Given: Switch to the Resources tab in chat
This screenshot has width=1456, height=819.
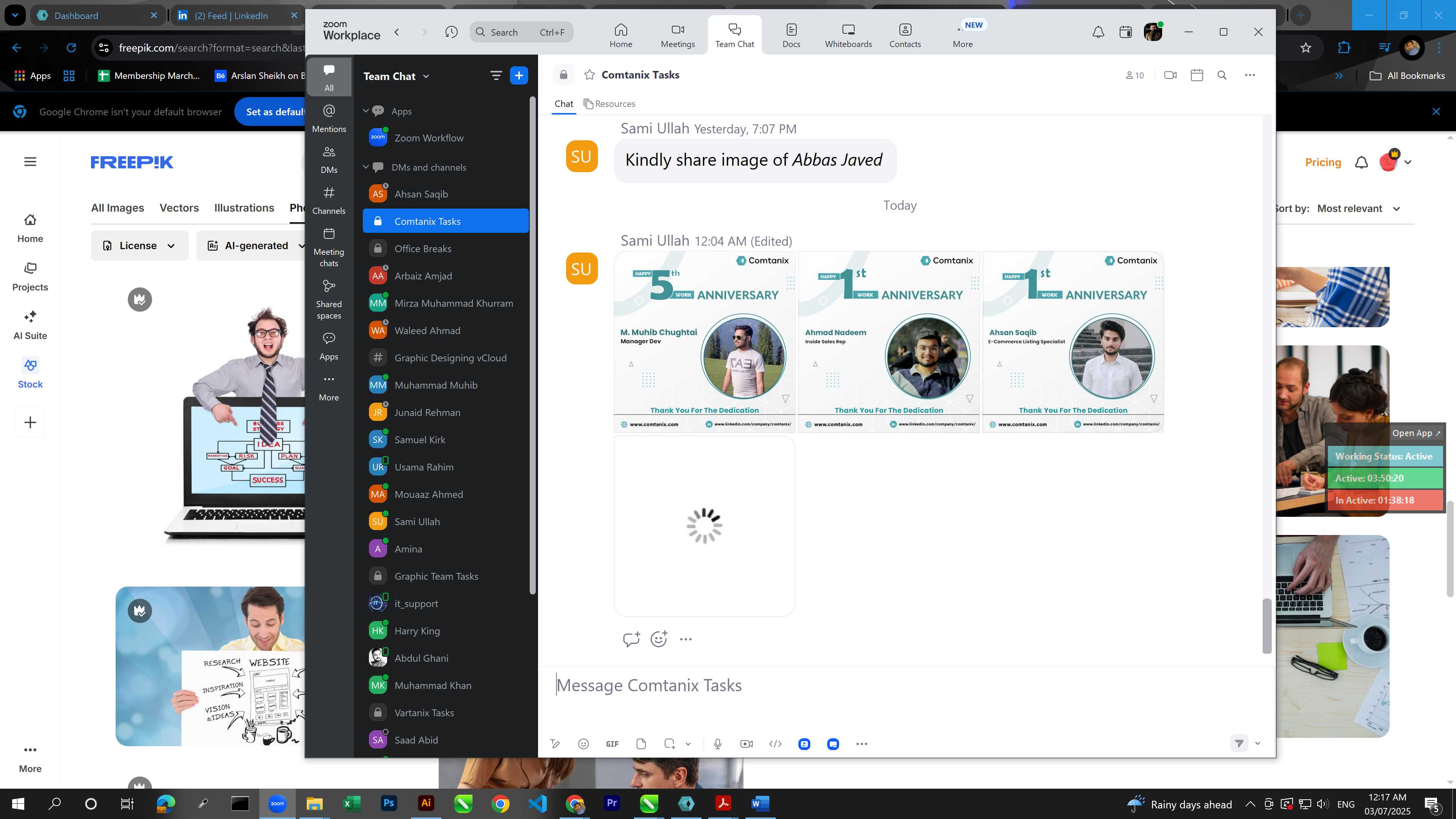Looking at the screenshot, I should (x=609, y=104).
